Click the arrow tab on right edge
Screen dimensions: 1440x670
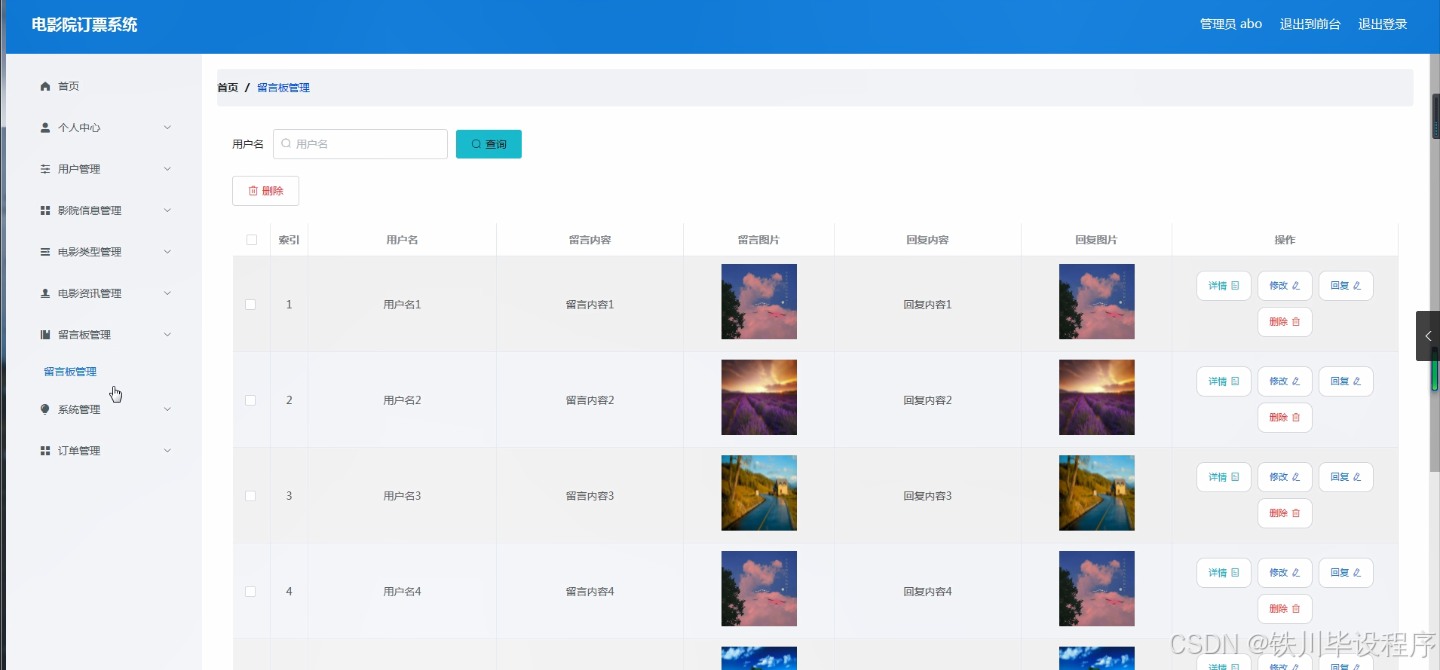pyautogui.click(x=1428, y=336)
